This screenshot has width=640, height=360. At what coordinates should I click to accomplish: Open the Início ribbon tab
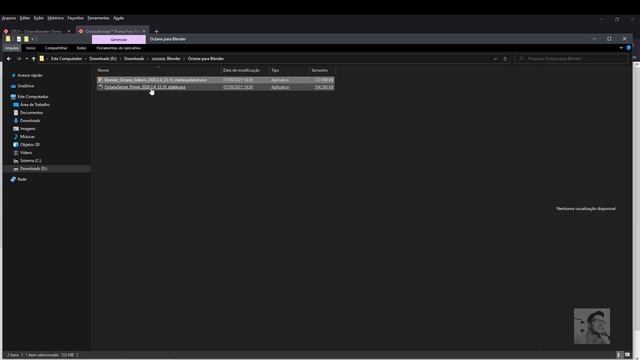pyautogui.click(x=31, y=48)
